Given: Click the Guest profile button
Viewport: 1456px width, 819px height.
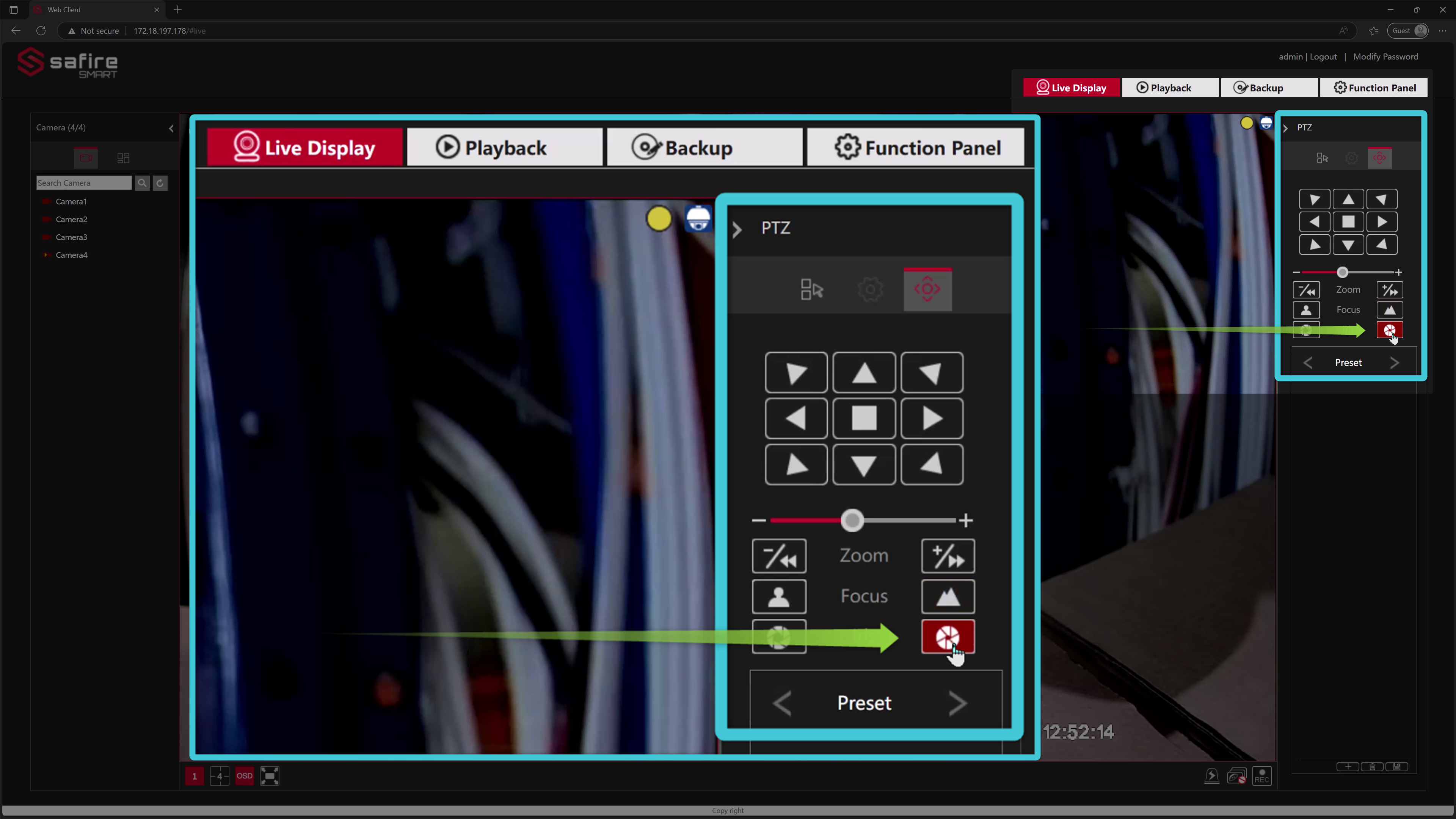Looking at the screenshot, I should pyautogui.click(x=1408, y=30).
